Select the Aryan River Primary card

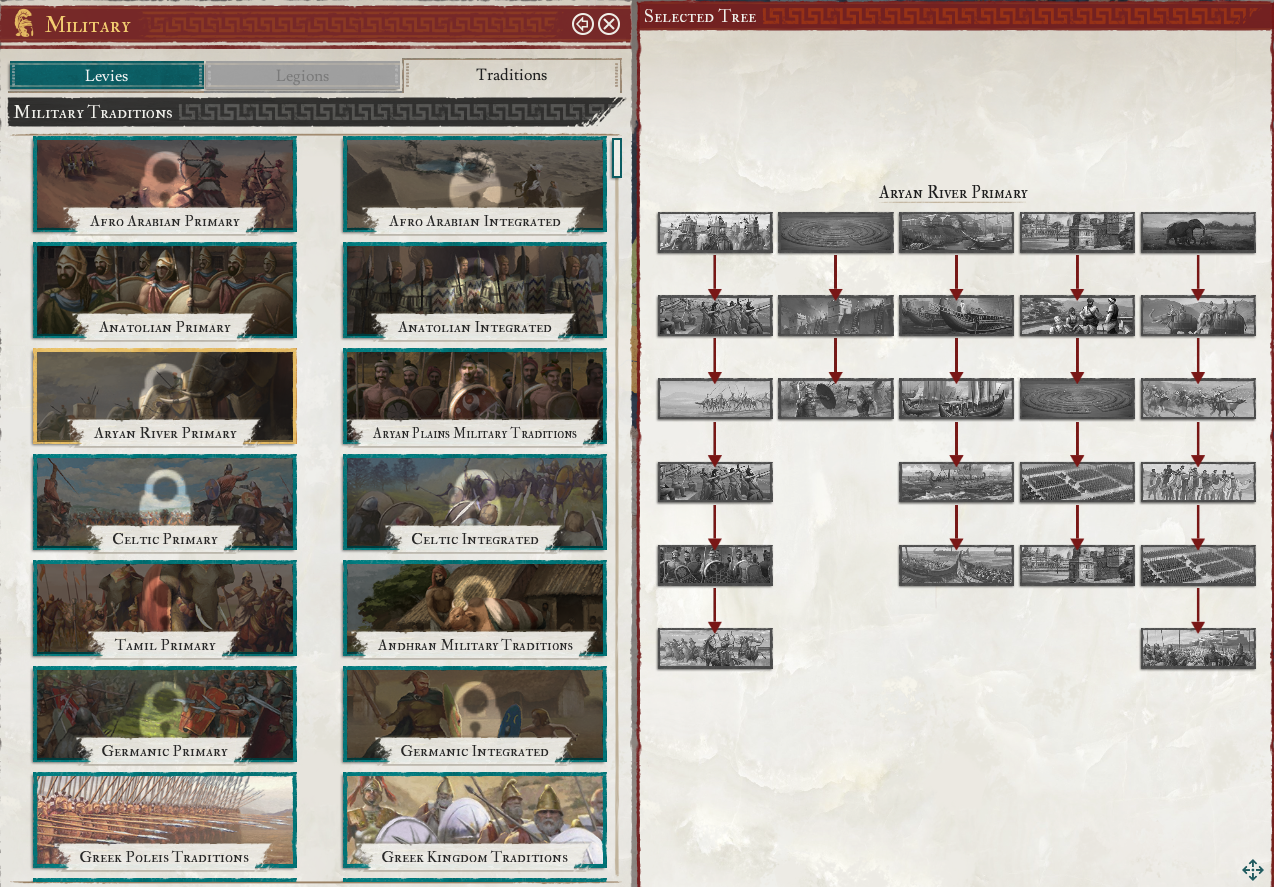(165, 397)
